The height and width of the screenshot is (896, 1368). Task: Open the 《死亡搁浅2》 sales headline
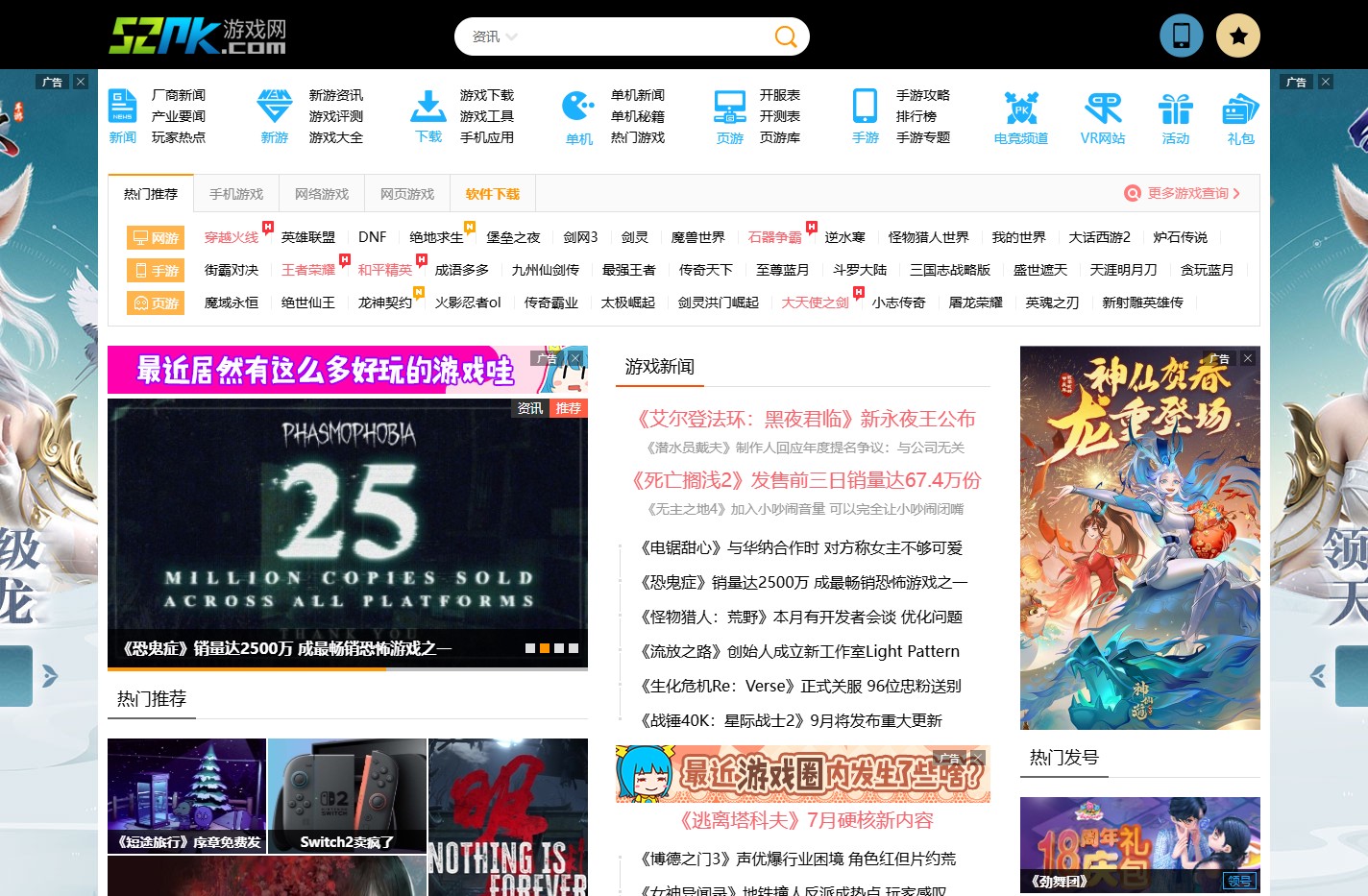tap(805, 480)
